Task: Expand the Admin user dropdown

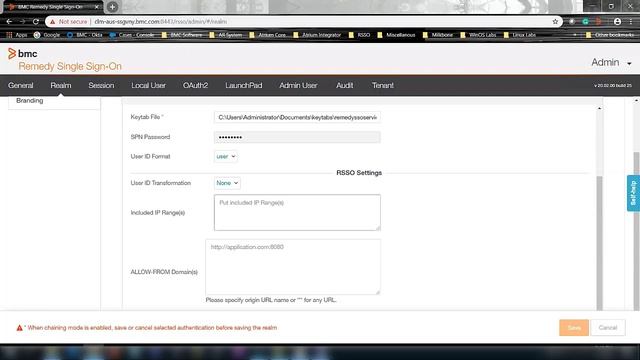Action: 611,62
